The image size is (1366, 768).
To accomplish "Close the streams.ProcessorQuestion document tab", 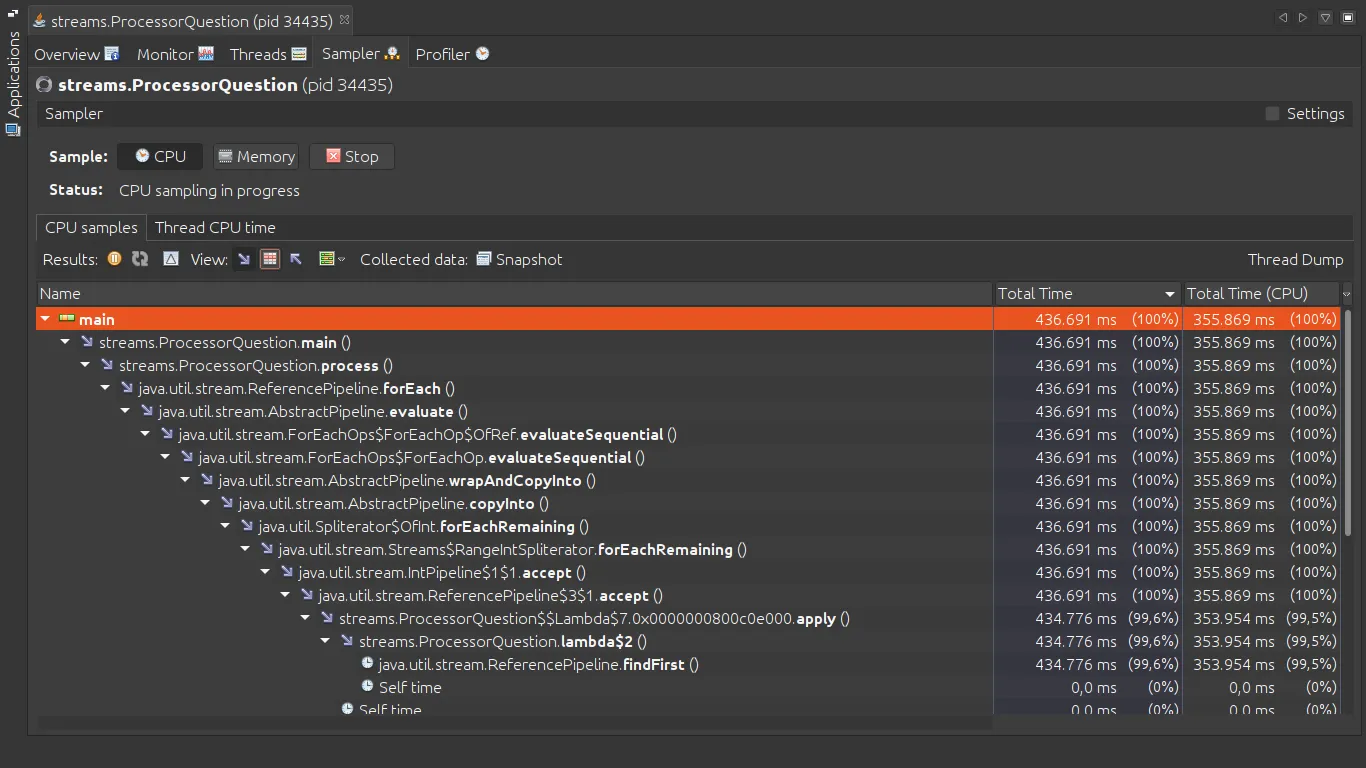I will pyautogui.click(x=344, y=19).
